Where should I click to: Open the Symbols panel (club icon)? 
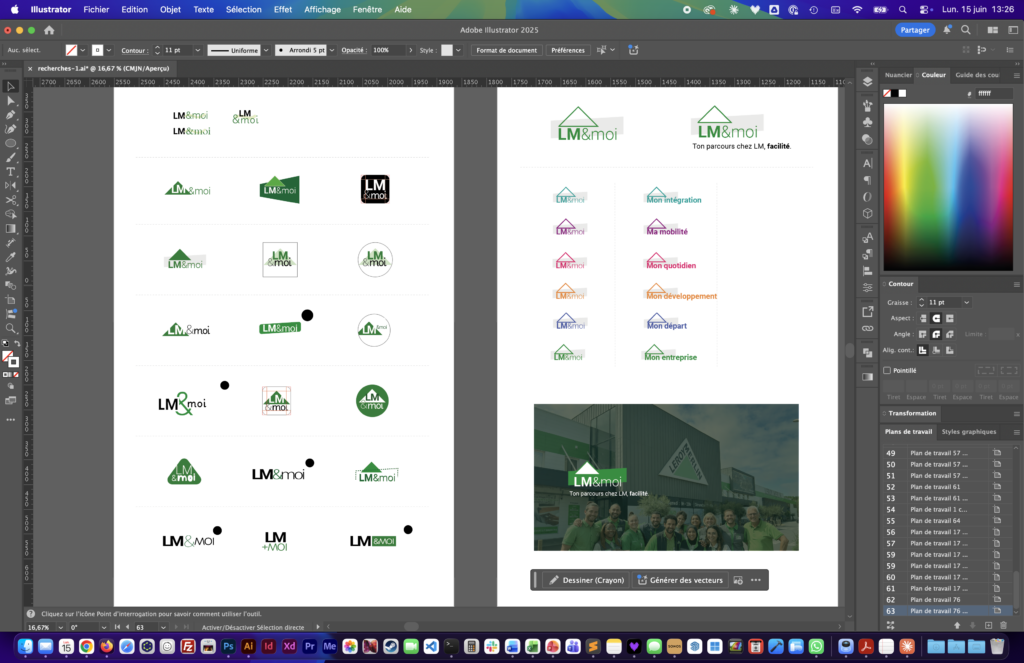867,122
